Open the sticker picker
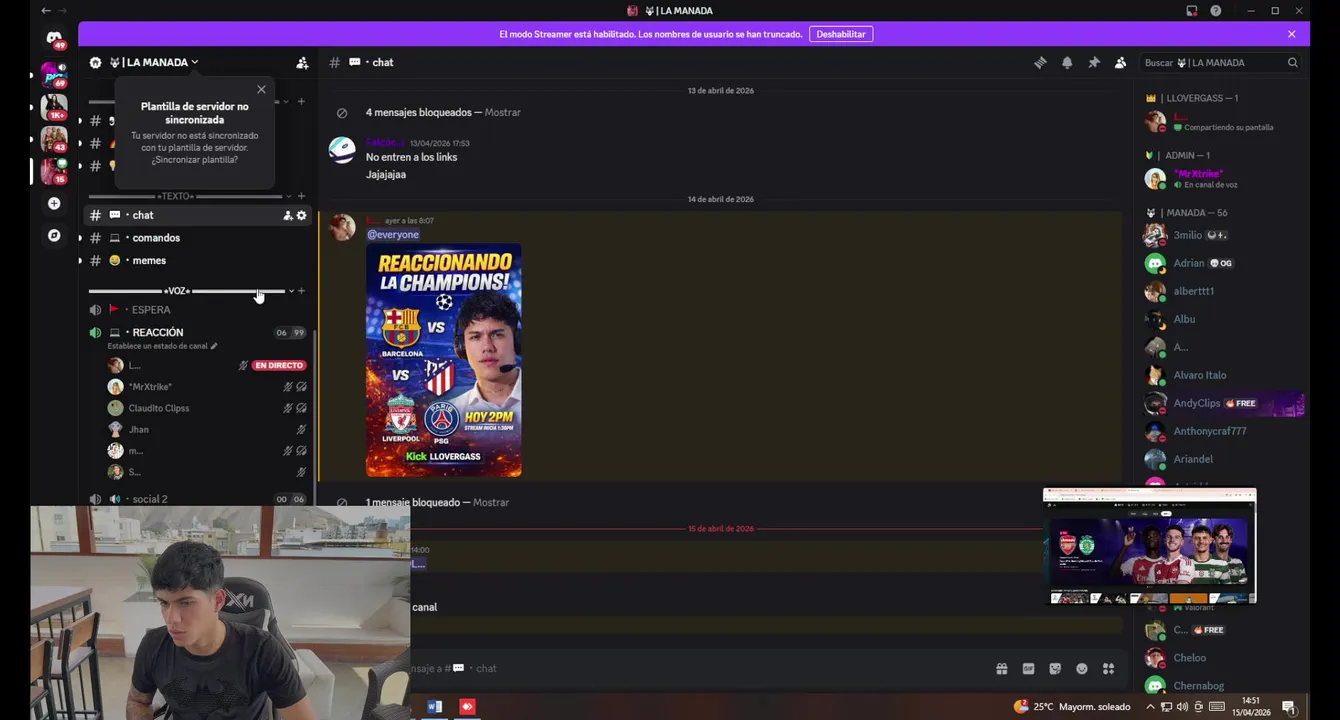This screenshot has height=720, width=1340. coord(1055,668)
